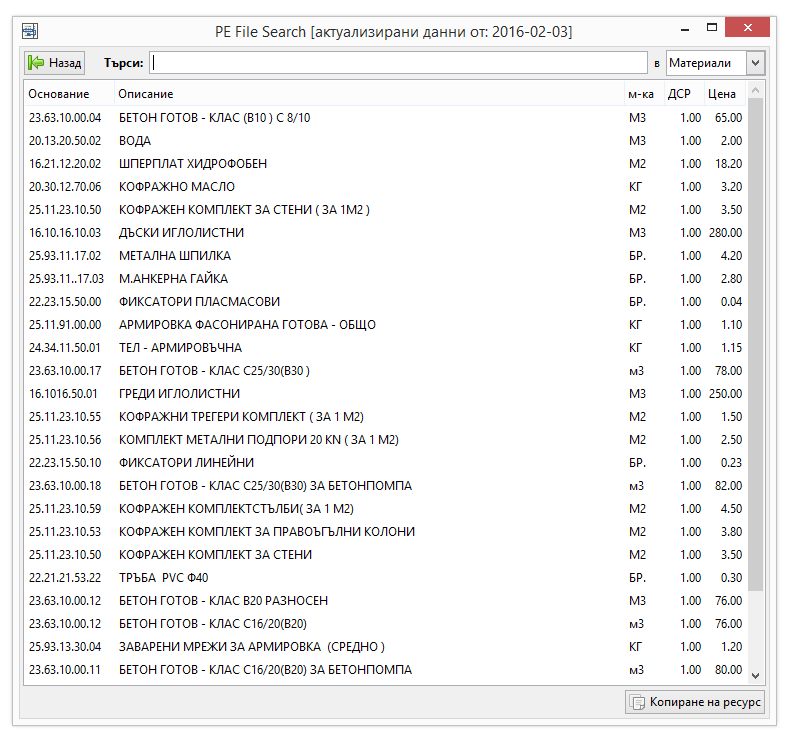Go back with the Назад button
Screen dimensions: 790x742
pos(54,63)
